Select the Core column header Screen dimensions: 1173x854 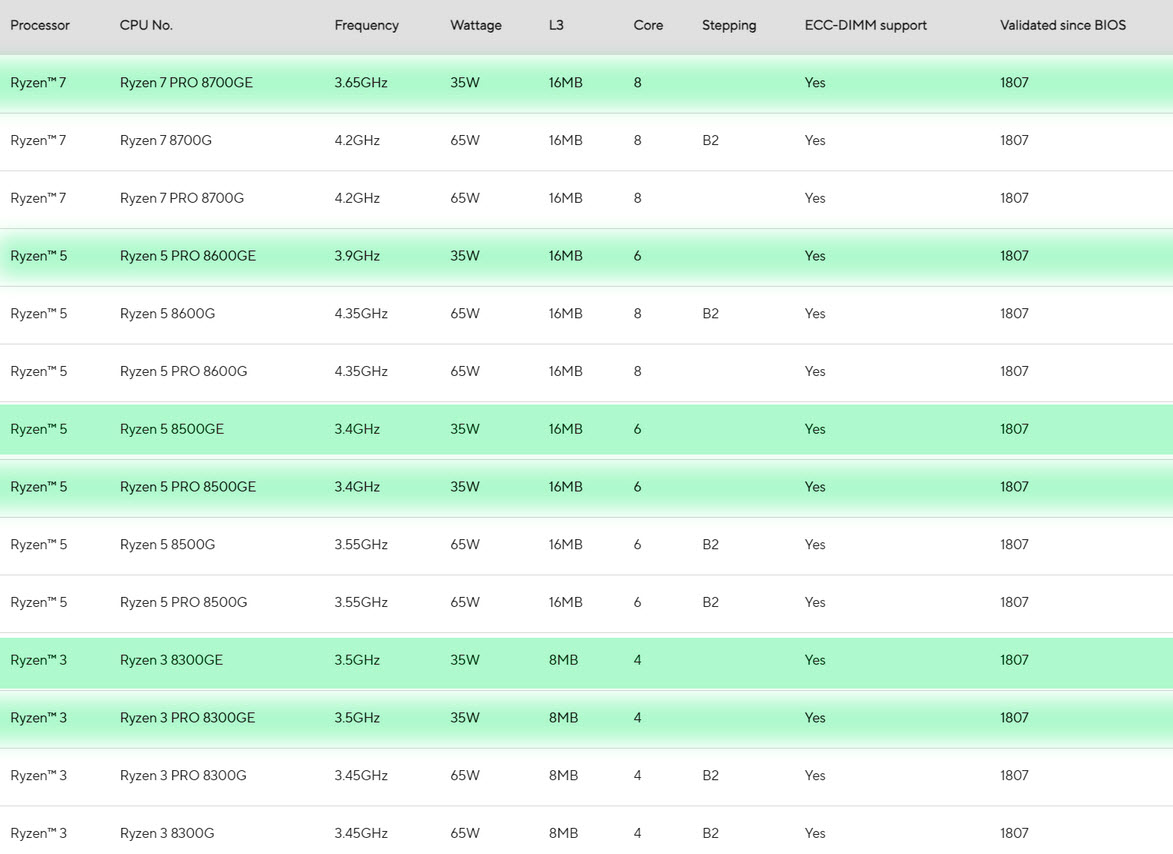(648, 25)
